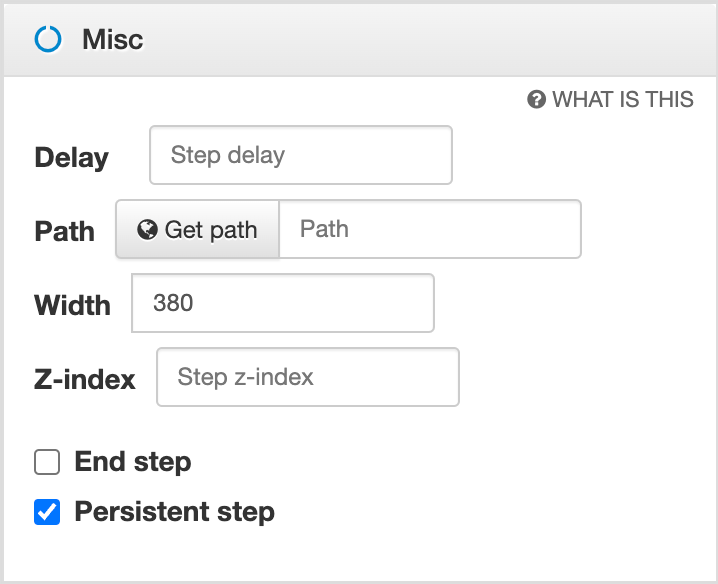Uncheck the Persistent step checkbox
This screenshot has width=718, height=584.
pyautogui.click(x=47, y=513)
